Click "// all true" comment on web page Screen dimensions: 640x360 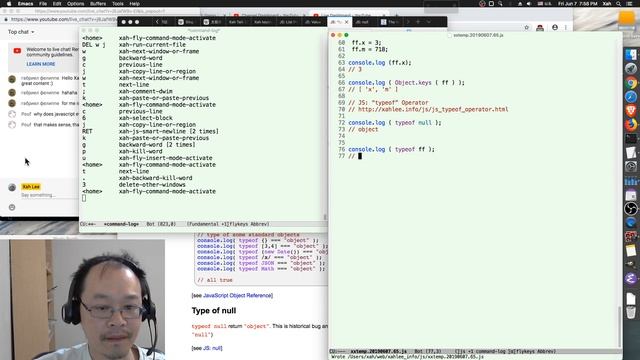coord(215,280)
